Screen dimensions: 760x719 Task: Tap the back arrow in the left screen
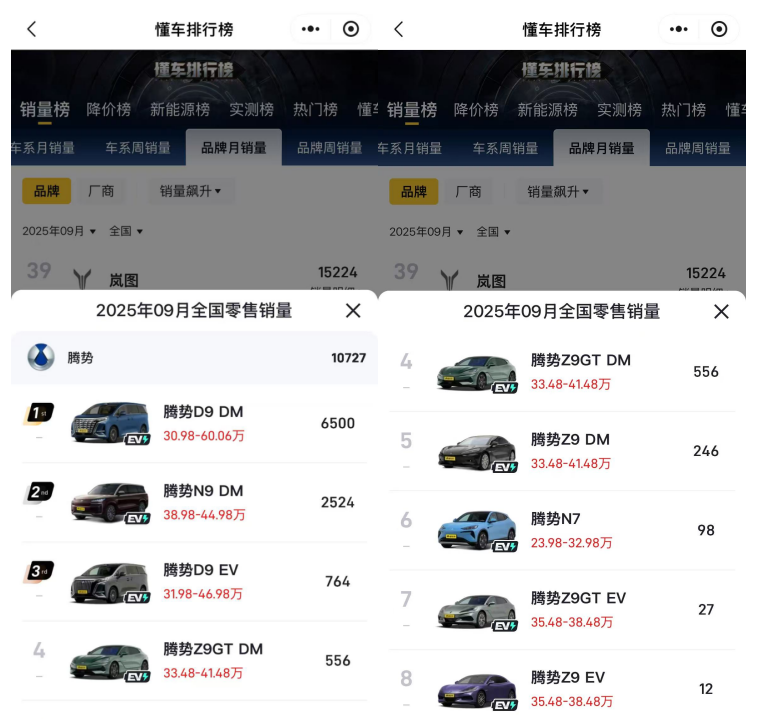click(x=31, y=29)
